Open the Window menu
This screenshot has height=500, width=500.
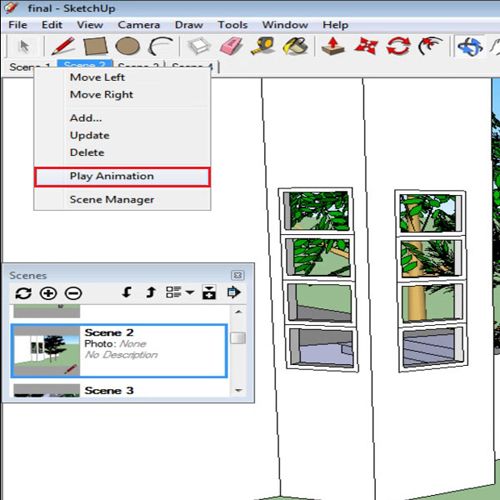(x=285, y=25)
